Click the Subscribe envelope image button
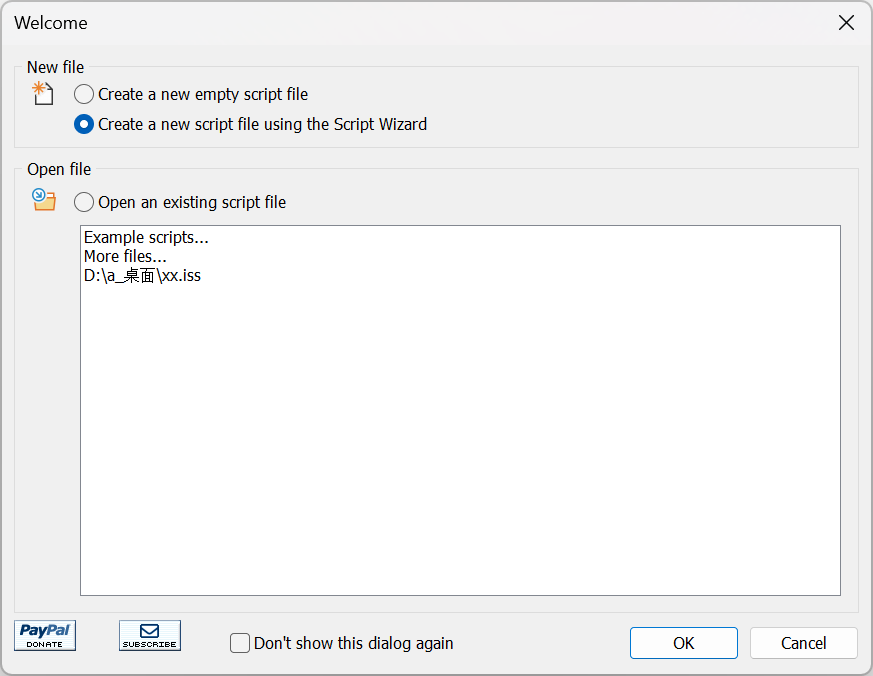The image size is (873, 676). (x=150, y=635)
